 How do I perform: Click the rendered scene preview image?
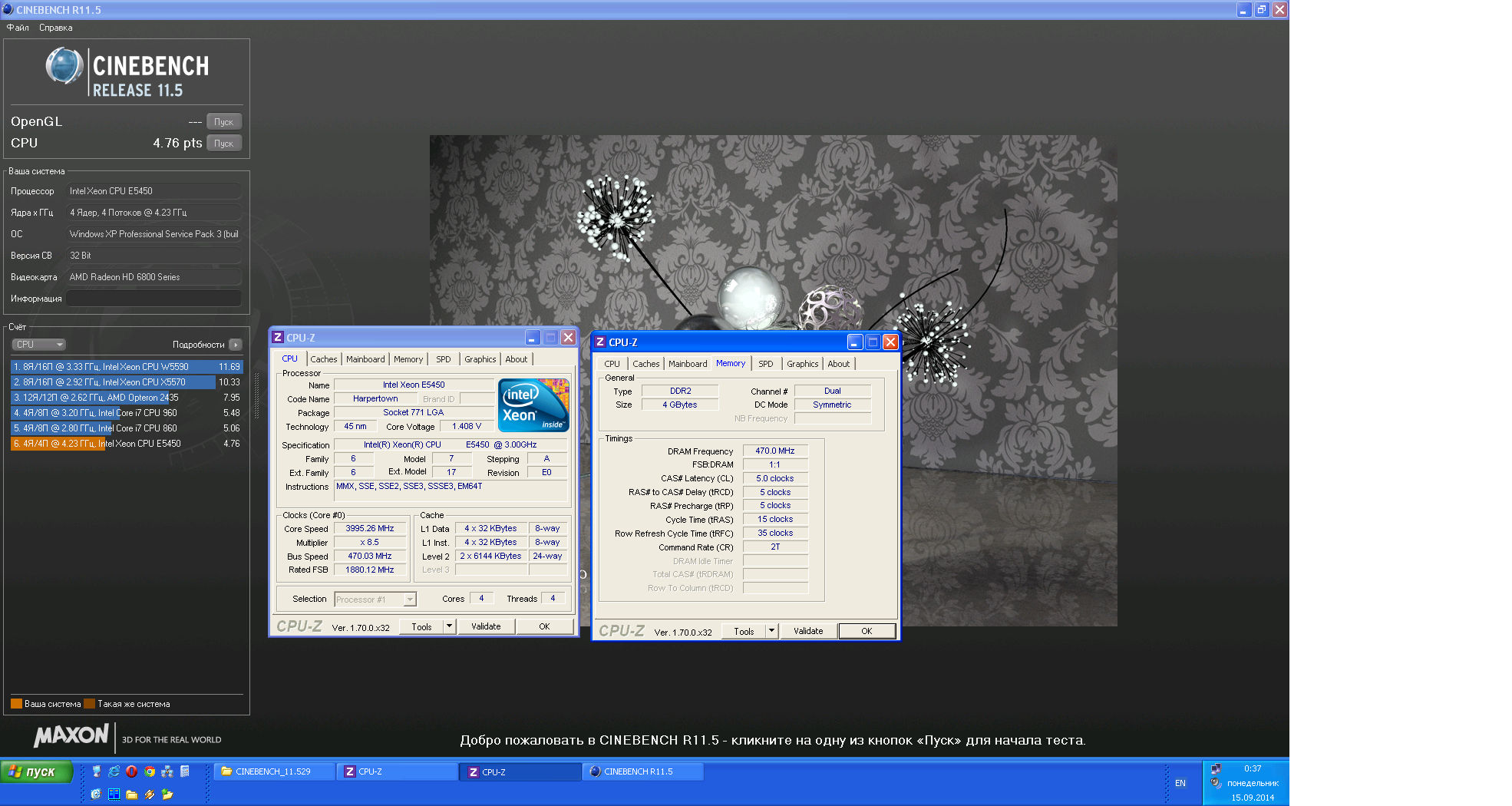tap(773, 381)
